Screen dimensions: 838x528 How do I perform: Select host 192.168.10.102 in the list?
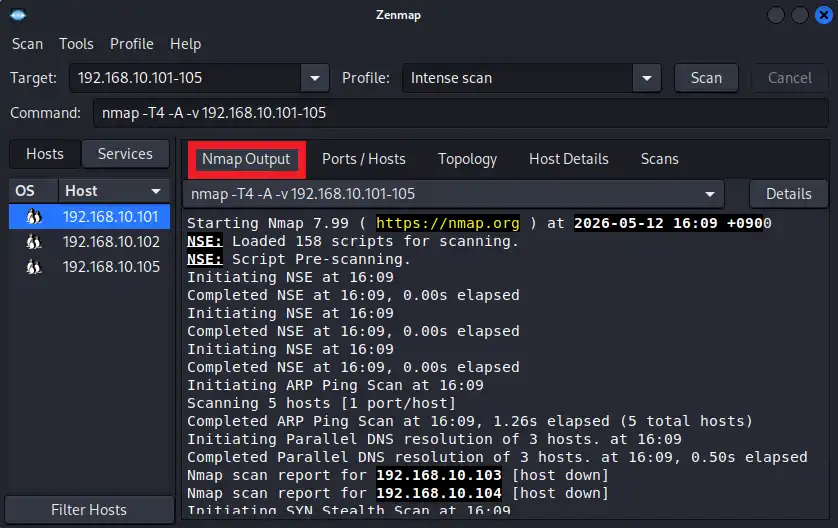tap(89, 242)
